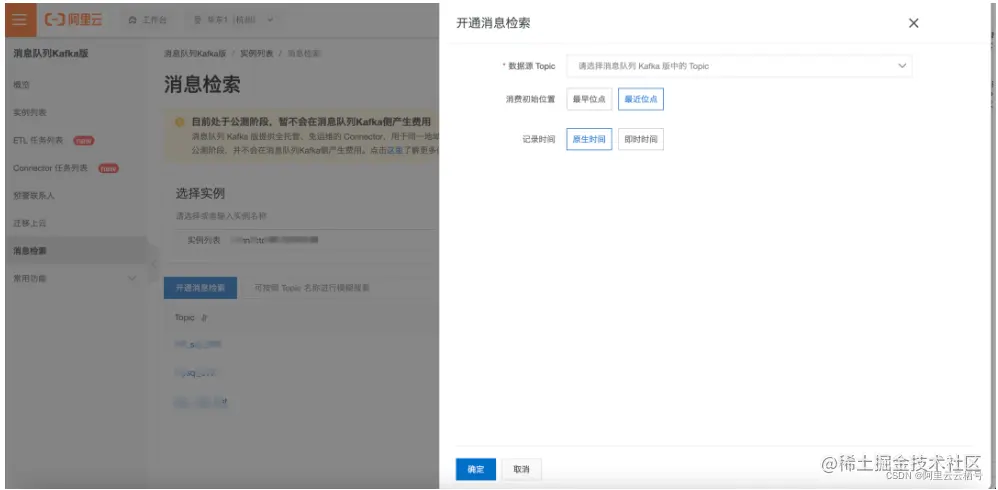Click the 消费初始位置 label
This screenshot has height=490, width=998.
tap(530, 99)
